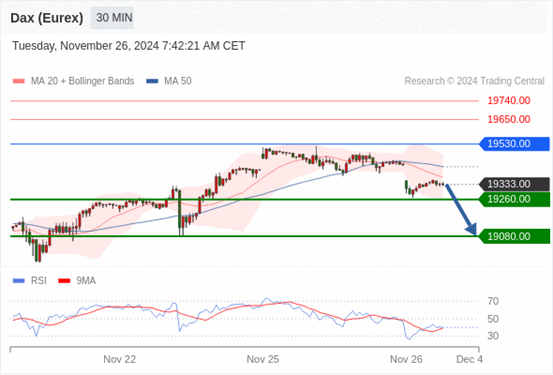
Task: Click the 19650.00 resistance label
Action: click(509, 119)
